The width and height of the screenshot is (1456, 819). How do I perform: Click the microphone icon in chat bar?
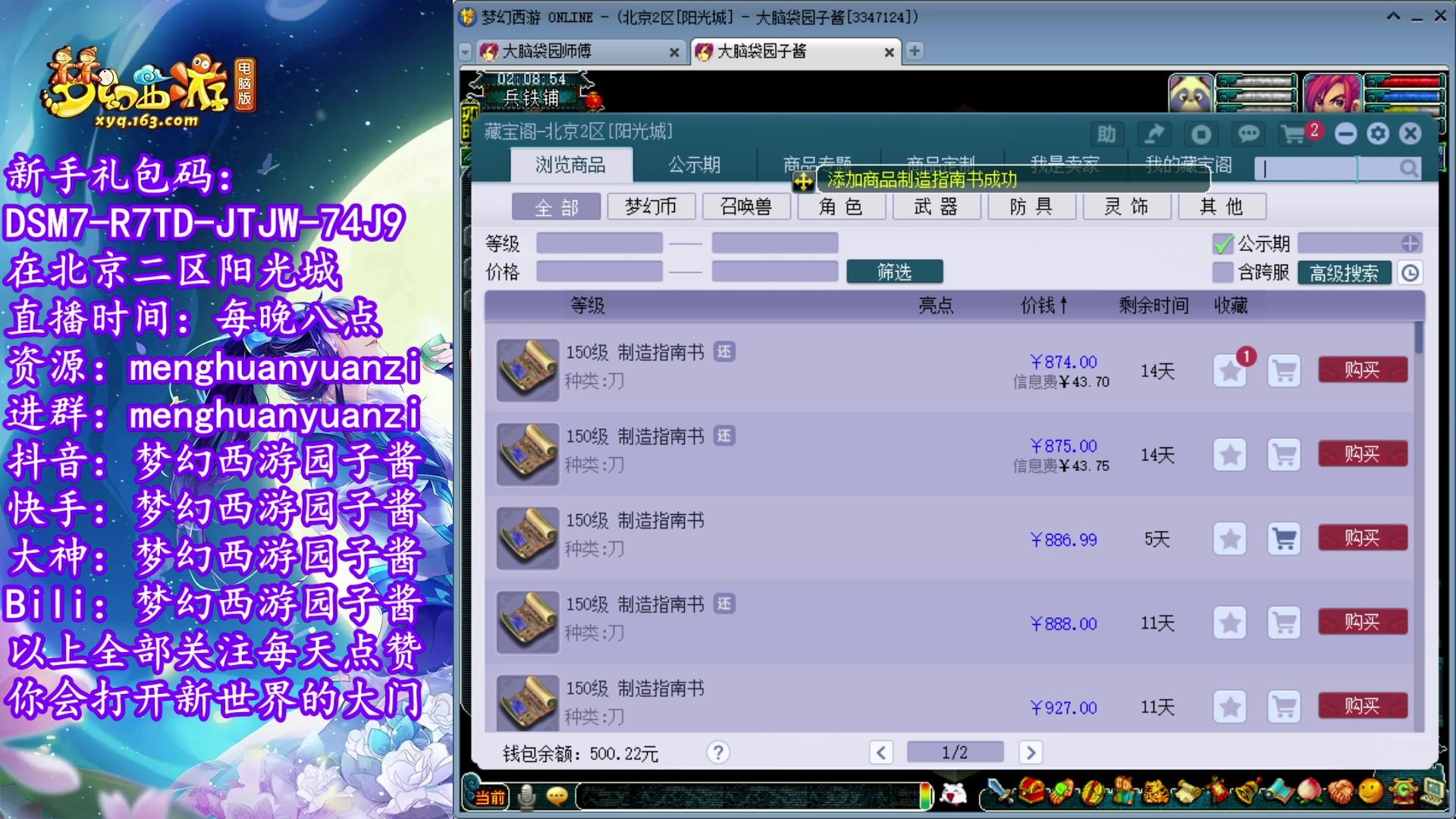click(526, 796)
